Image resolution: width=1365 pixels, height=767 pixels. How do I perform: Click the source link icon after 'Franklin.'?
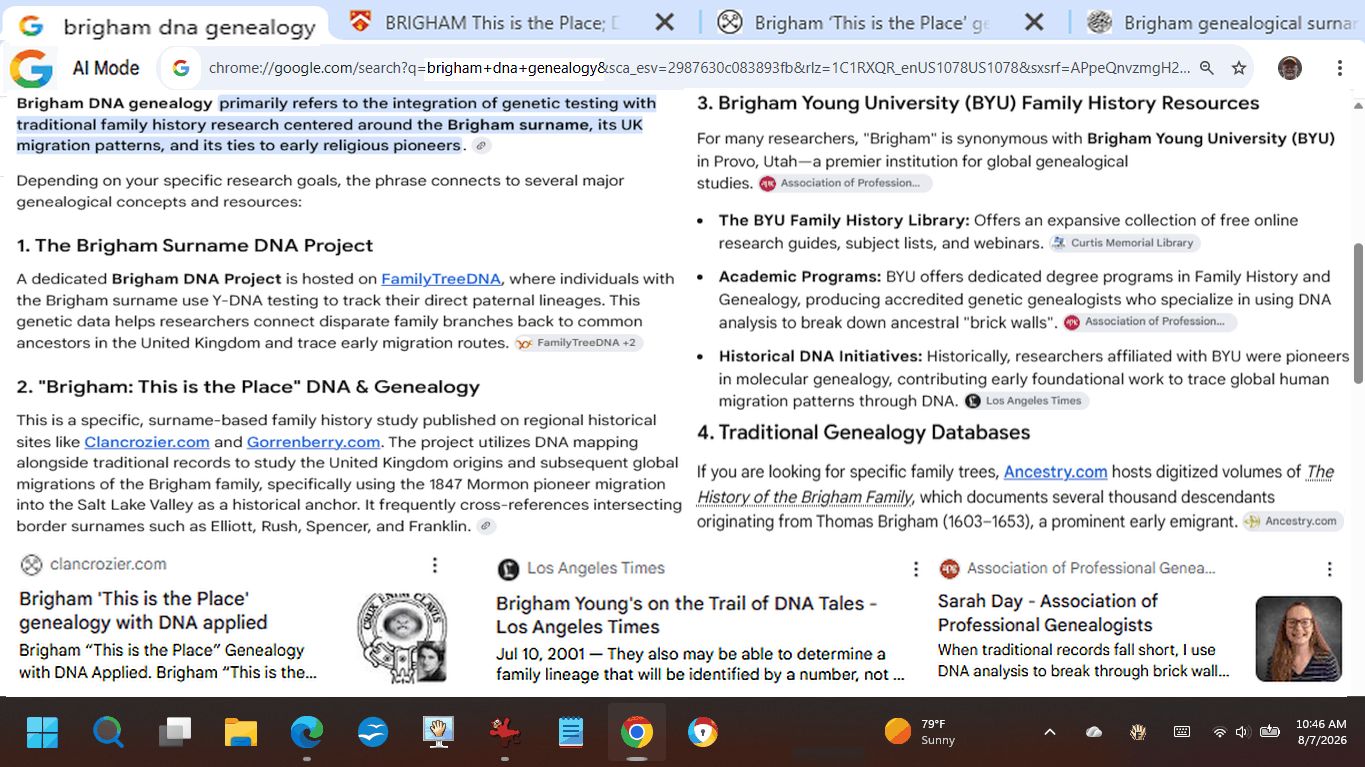485,526
